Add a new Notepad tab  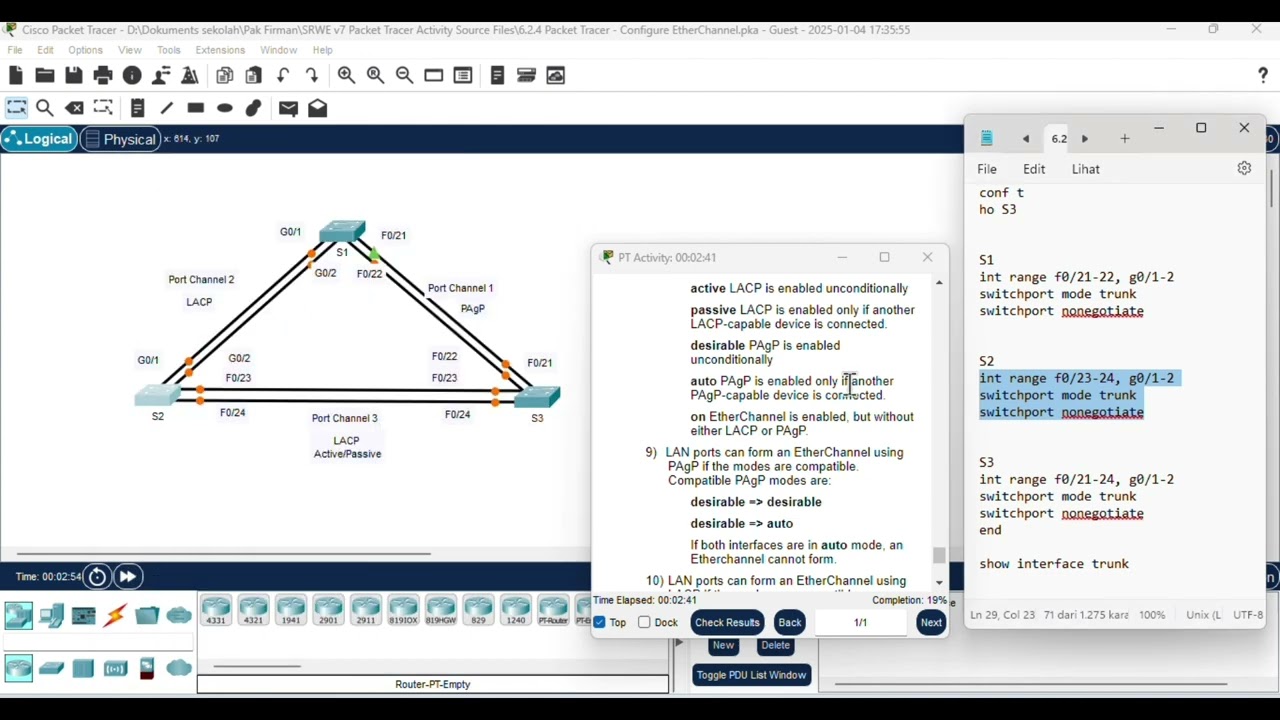[1124, 139]
